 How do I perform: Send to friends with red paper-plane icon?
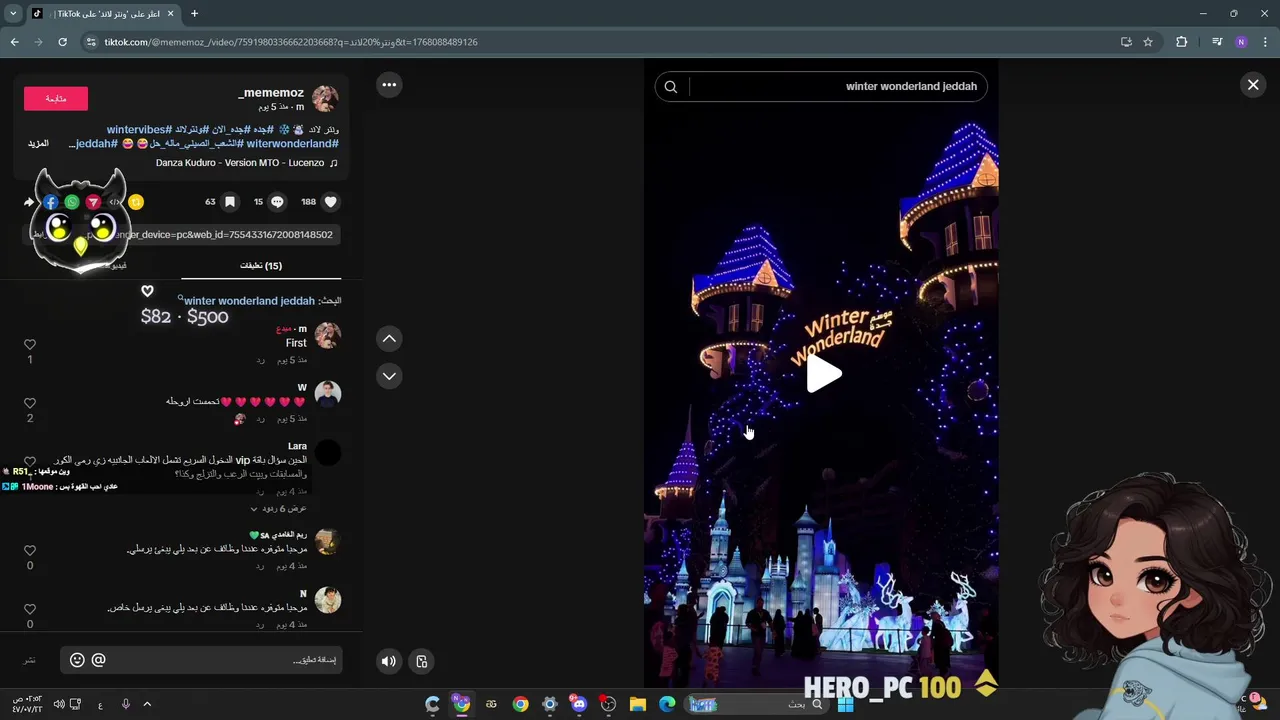click(x=93, y=202)
